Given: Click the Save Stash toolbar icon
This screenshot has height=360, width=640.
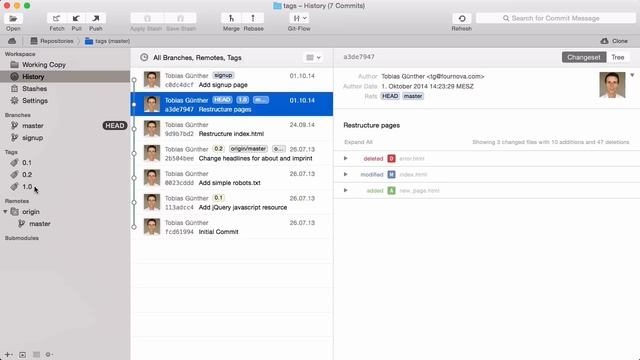Looking at the screenshot, I should 180,18.
